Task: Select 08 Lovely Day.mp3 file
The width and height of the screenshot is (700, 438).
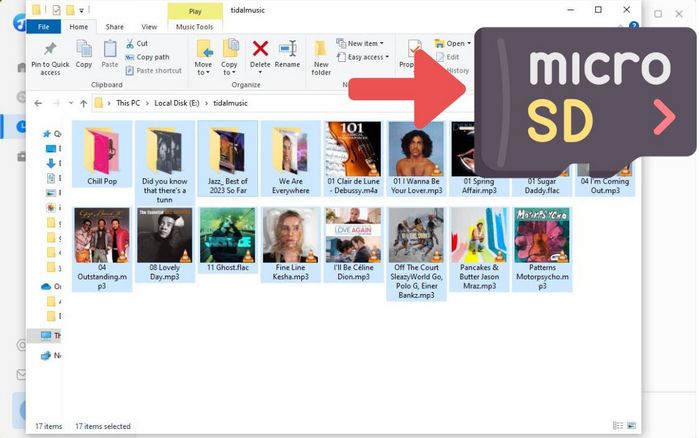Action: (165, 245)
